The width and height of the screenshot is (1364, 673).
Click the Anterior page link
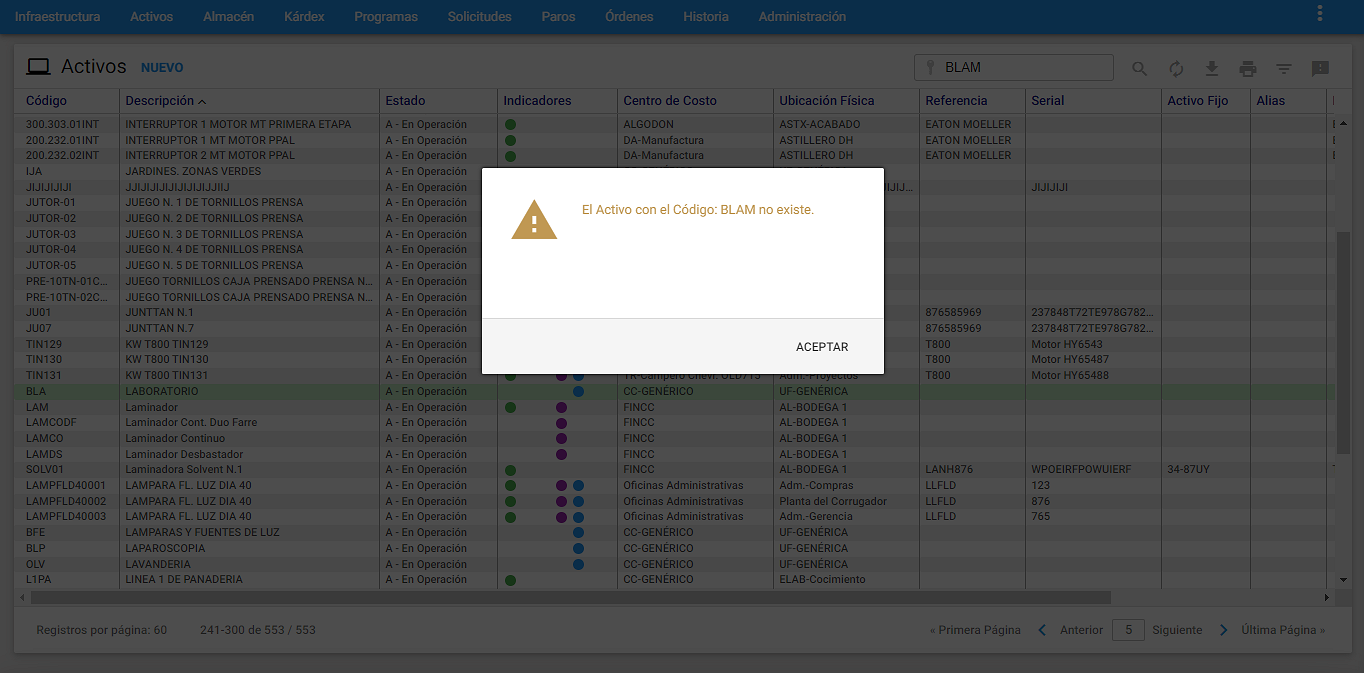click(x=1081, y=630)
